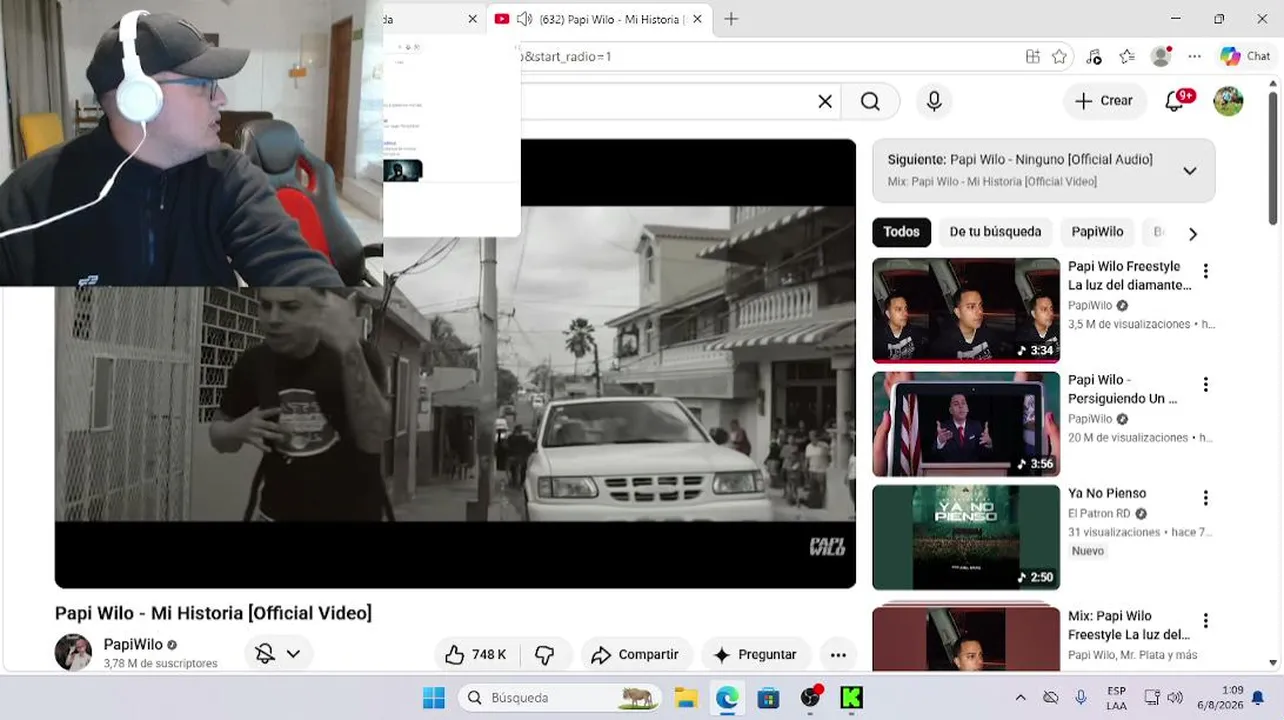Open Microsoft Store from the taskbar
1284x720 pixels.
[768, 697]
